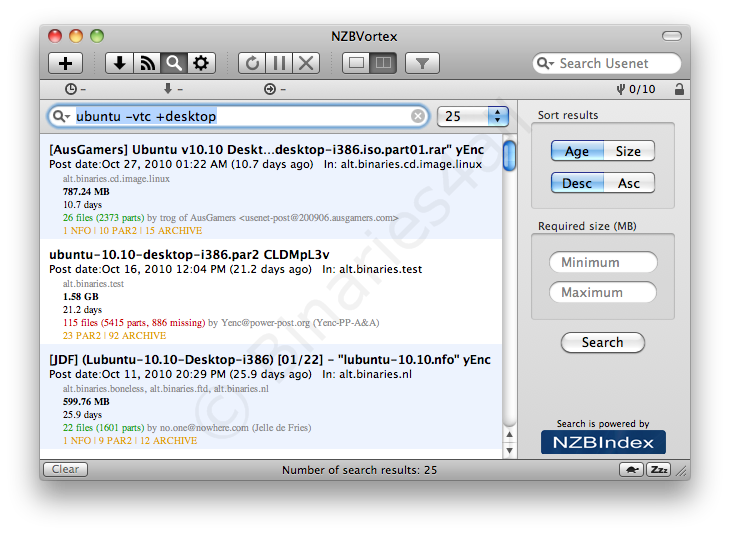Click Number of search results: 25 text

(x=359, y=470)
